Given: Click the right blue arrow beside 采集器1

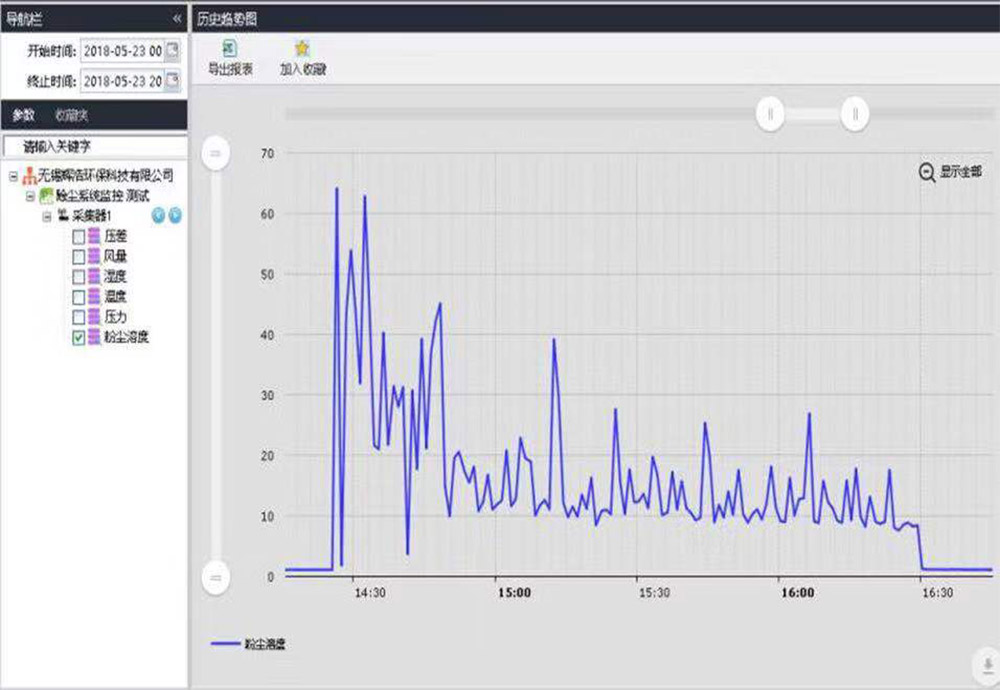Looking at the screenshot, I should coord(175,216).
